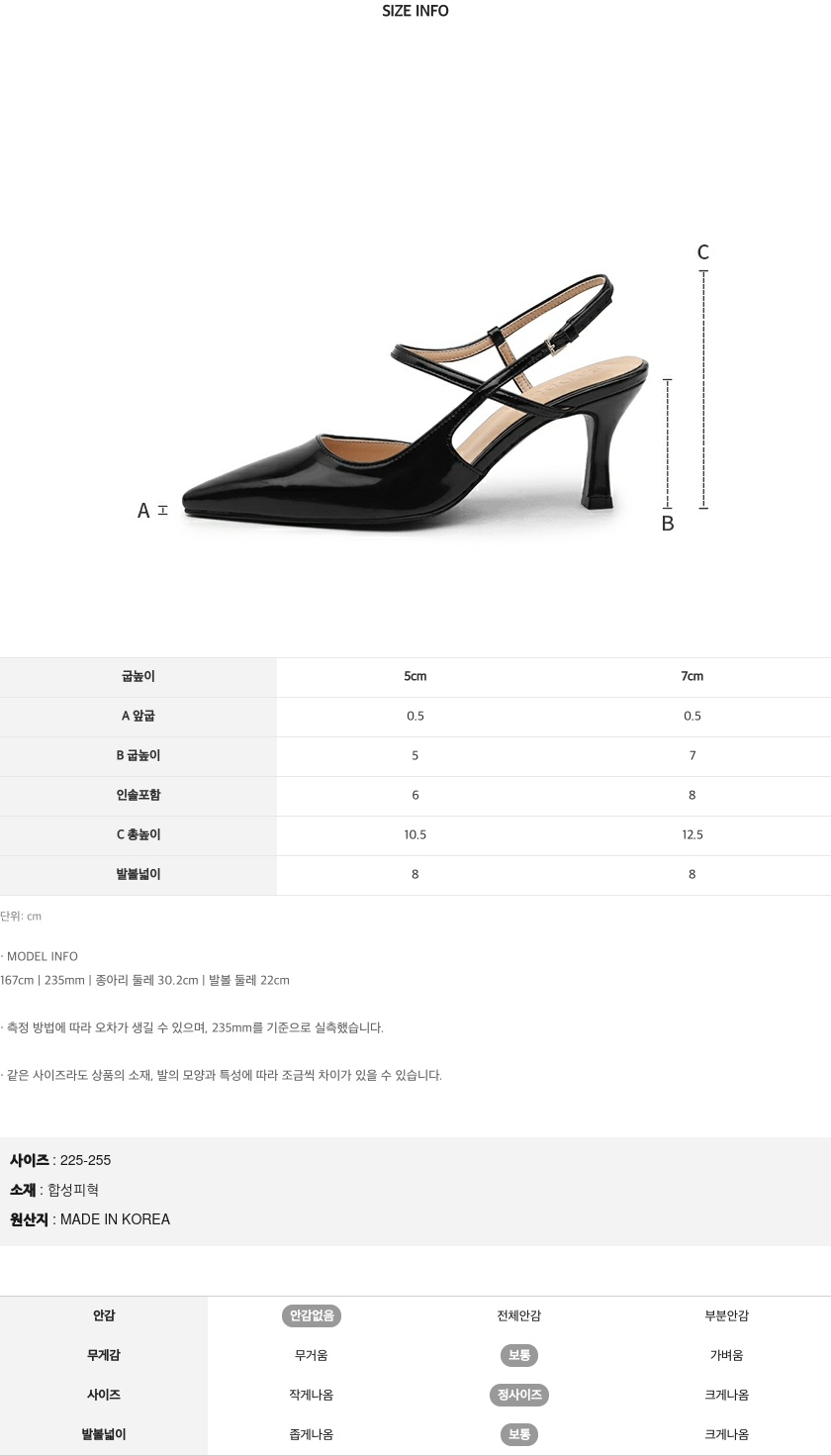Click the C 총높이 row label

(x=138, y=834)
